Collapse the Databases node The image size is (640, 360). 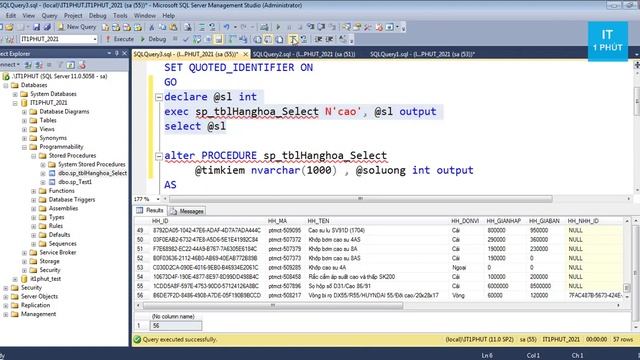(x=6, y=85)
